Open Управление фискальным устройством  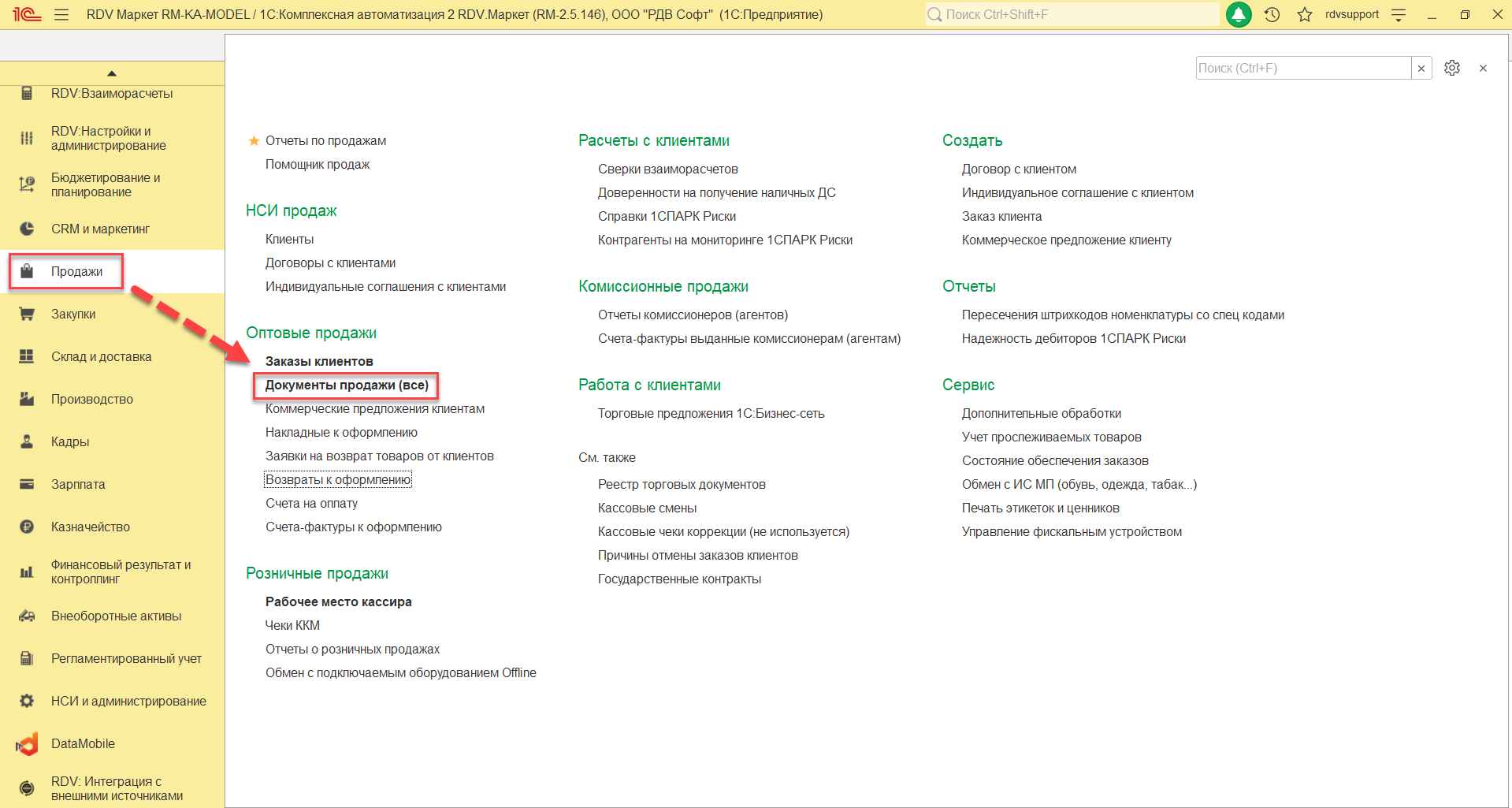[x=1072, y=531]
